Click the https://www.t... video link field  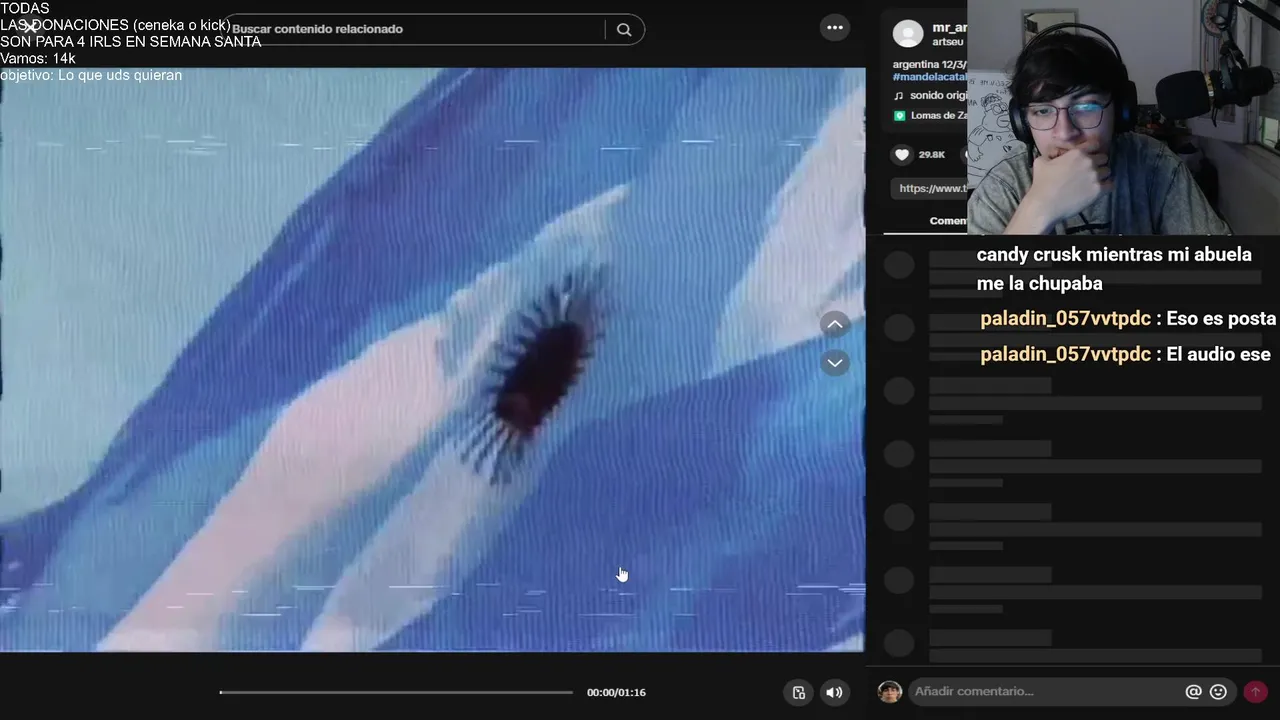[x=930, y=188]
